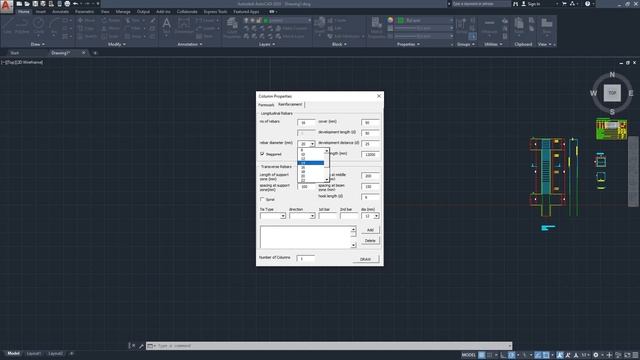The height and width of the screenshot is (360, 640).
Task: Toggle MODEL space button in status bar
Action: pyautogui.click(x=468, y=355)
